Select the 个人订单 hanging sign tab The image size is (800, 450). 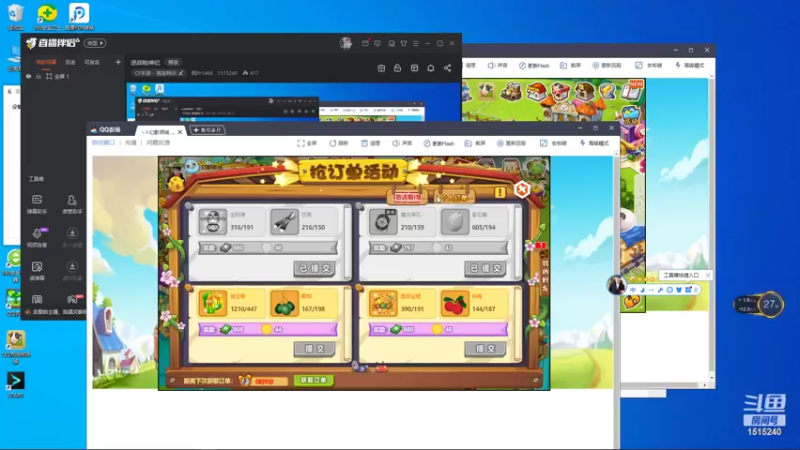coord(454,196)
